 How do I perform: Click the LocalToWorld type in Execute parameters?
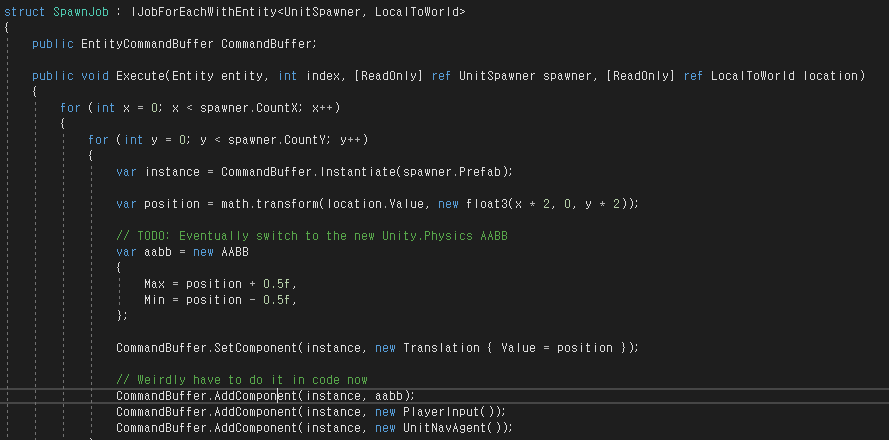pyautogui.click(x=752, y=76)
